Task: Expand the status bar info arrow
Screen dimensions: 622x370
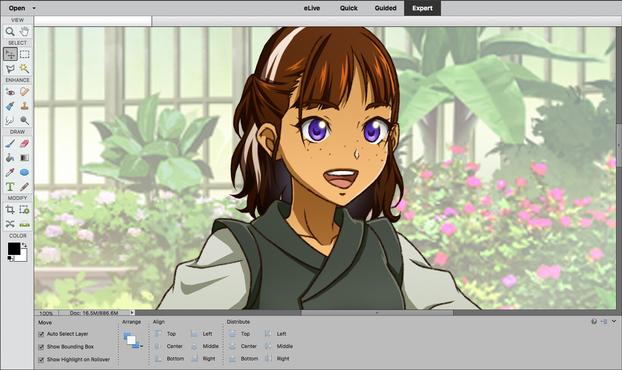Action: click(x=132, y=312)
